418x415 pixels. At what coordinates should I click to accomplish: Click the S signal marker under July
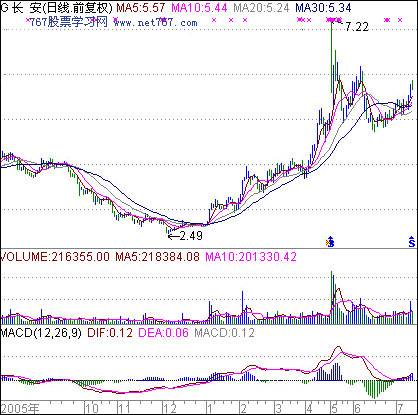[412, 242]
